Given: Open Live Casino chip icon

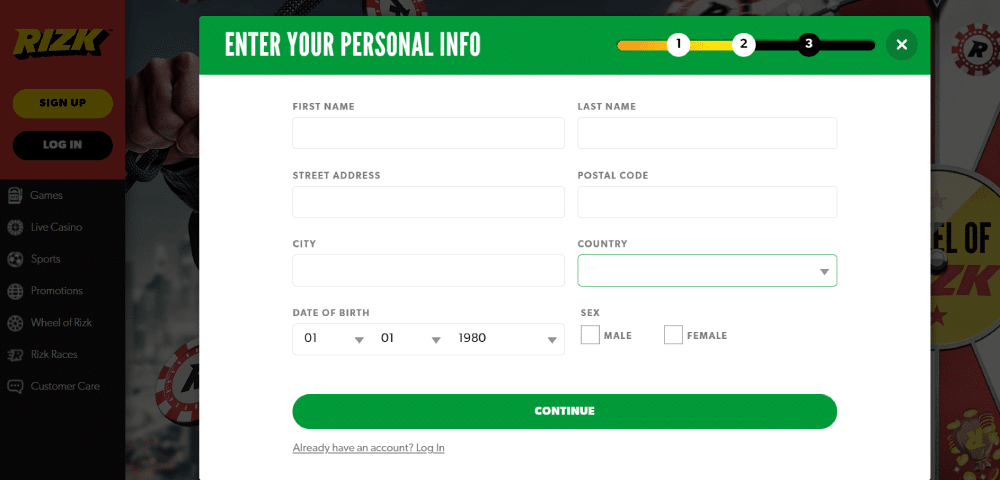Looking at the screenshot, I should [15, 228].
